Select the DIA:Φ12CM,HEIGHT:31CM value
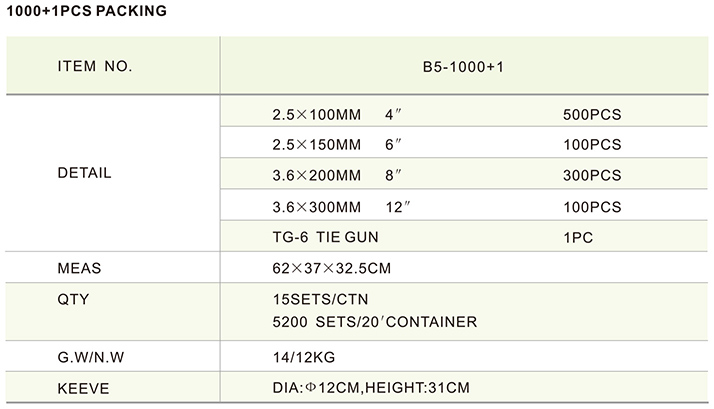The width and height of the screenshot is (714, 409). pyautogui.click(x=370, y=387)
